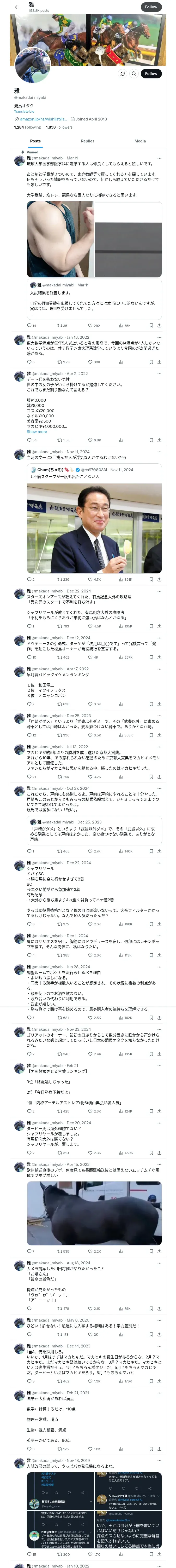Open more options on the pinned post
176x1568 pixels.
(159, 158)
